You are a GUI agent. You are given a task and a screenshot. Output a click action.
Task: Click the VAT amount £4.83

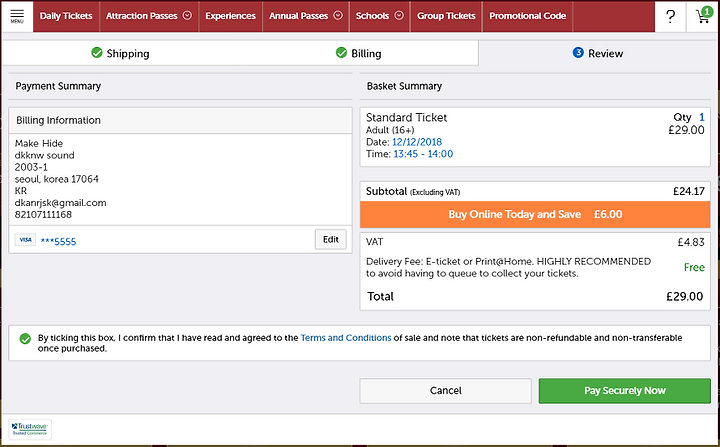coord(691,242)
